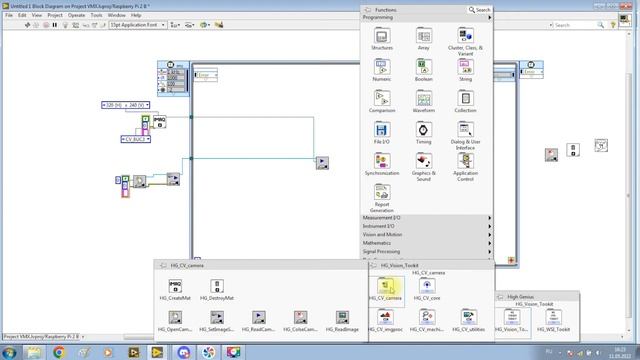This screenshot has width=640, height=360.
Task: Open the Collection palette
Action: 465,98
